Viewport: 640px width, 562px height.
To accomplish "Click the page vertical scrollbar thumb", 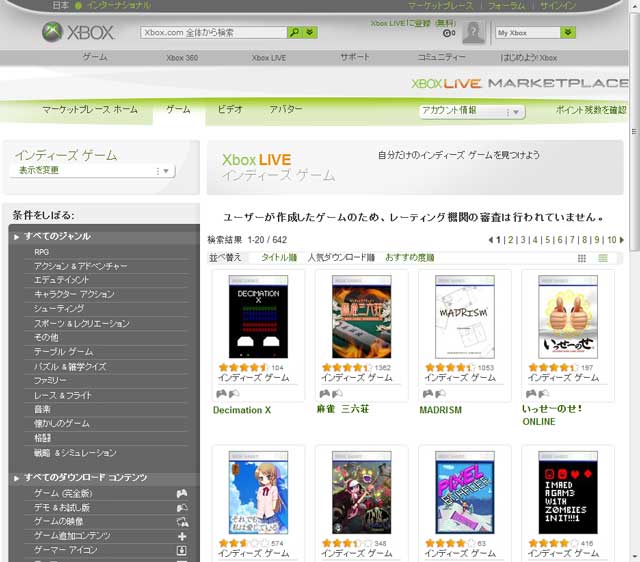I will coord(634,131).
